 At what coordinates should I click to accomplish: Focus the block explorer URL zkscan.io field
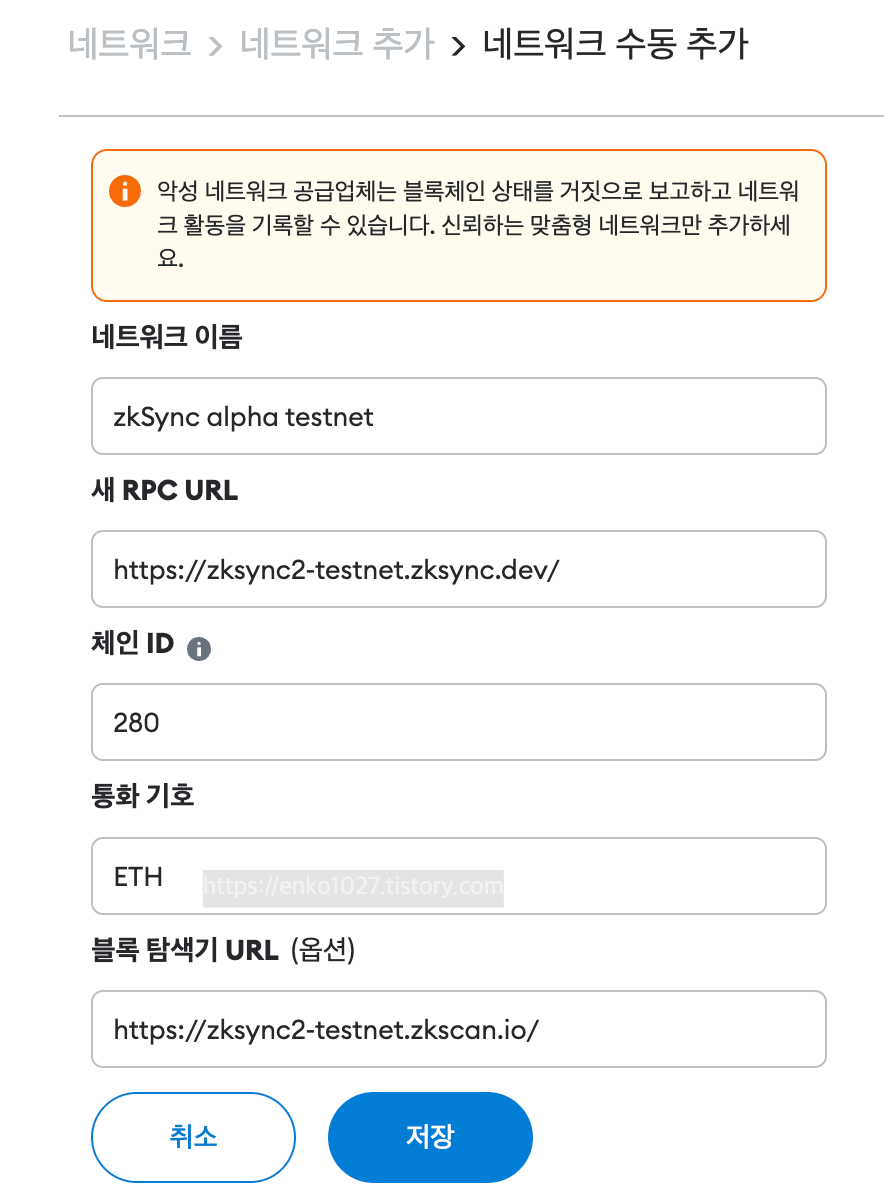point(459,1029)
